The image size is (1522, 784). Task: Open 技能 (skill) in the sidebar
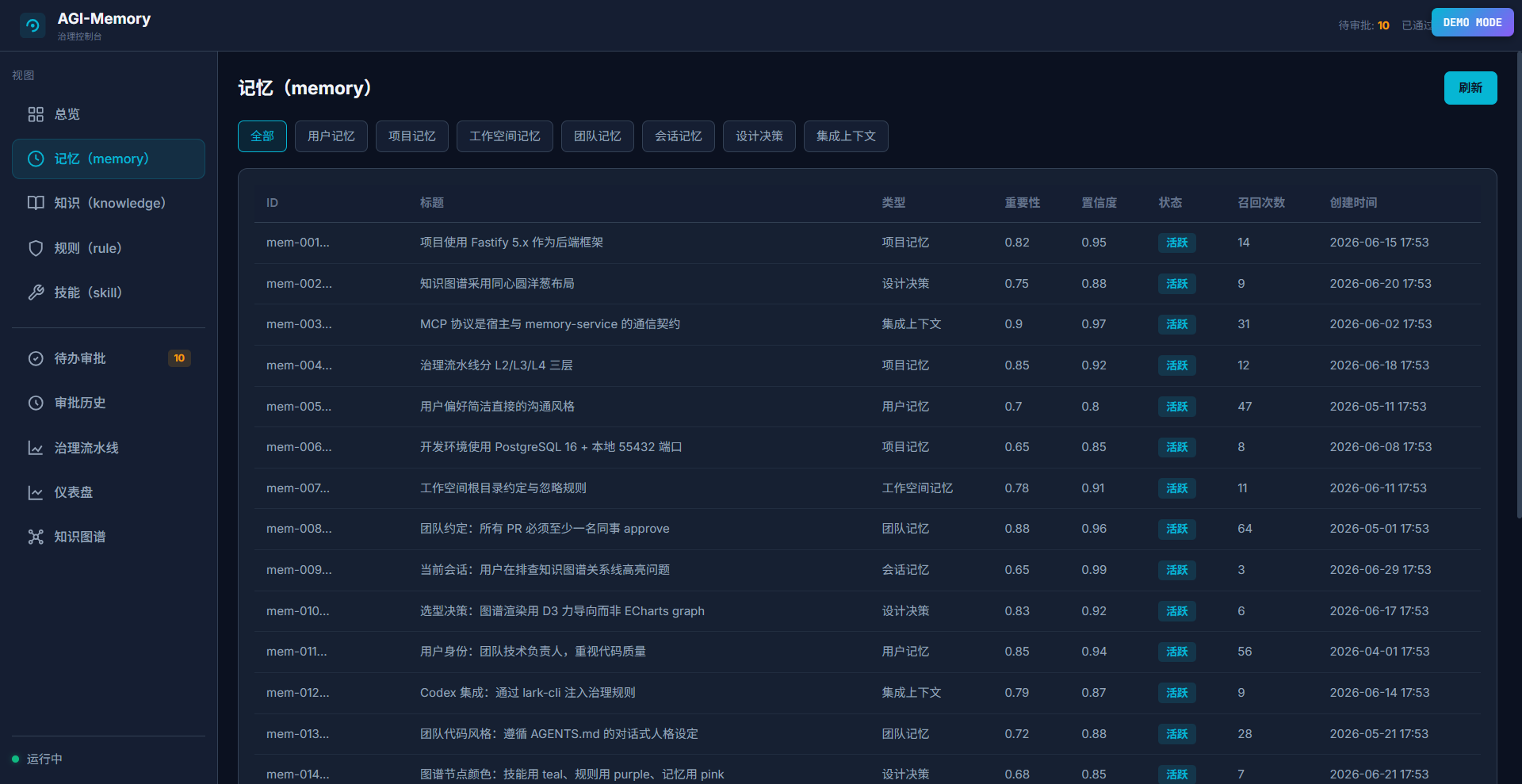[109, 293]
